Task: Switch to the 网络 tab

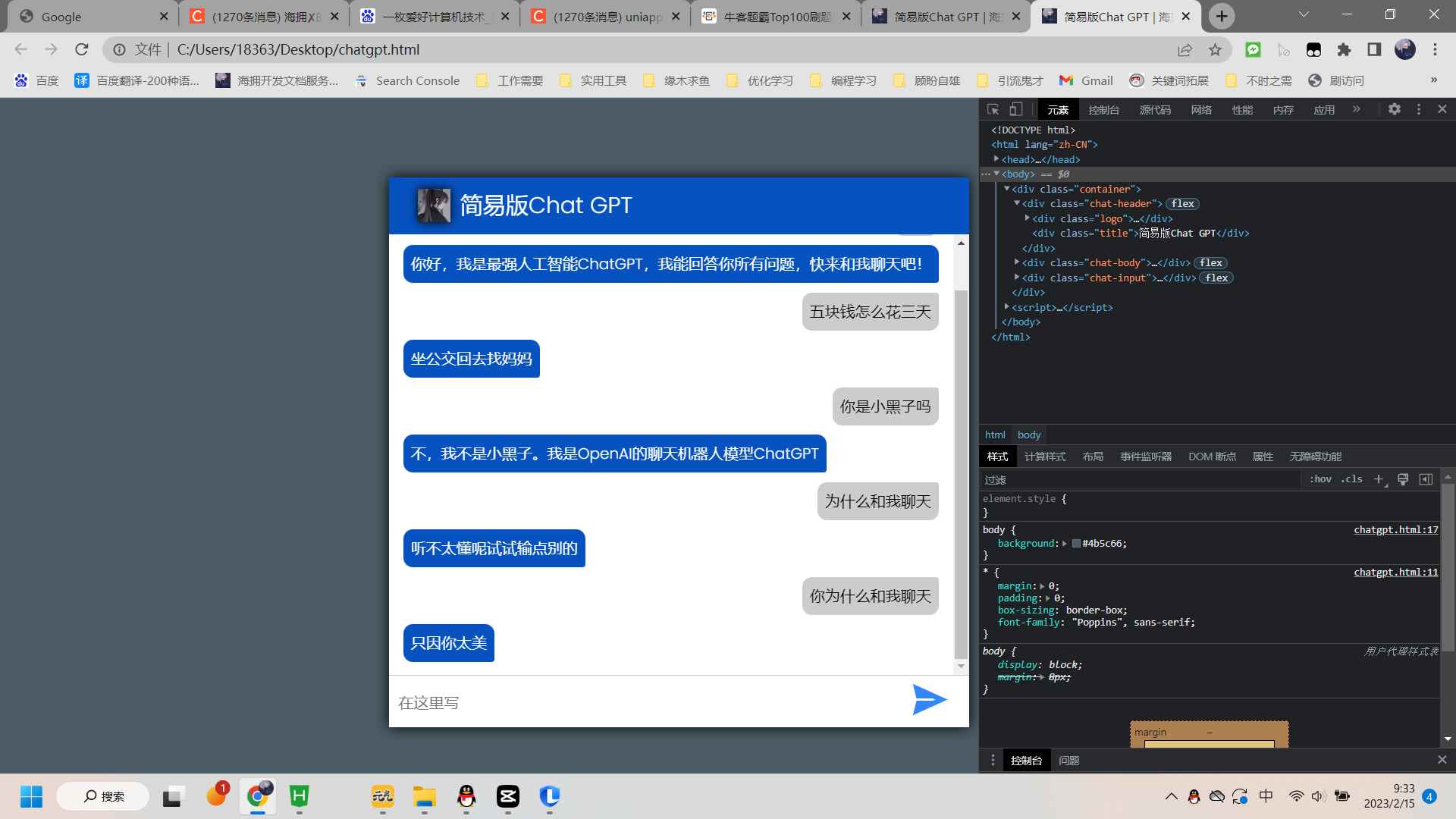Action: (1201, 110)
